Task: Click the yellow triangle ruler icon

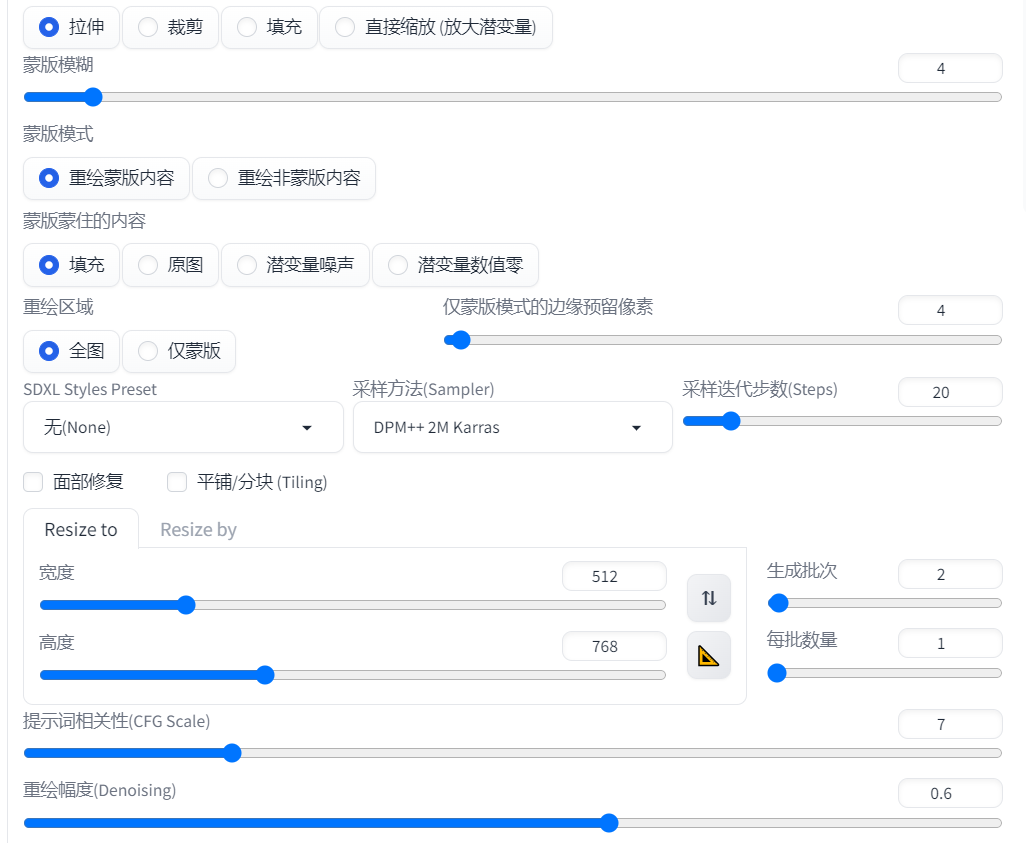Action: (709, 655)
